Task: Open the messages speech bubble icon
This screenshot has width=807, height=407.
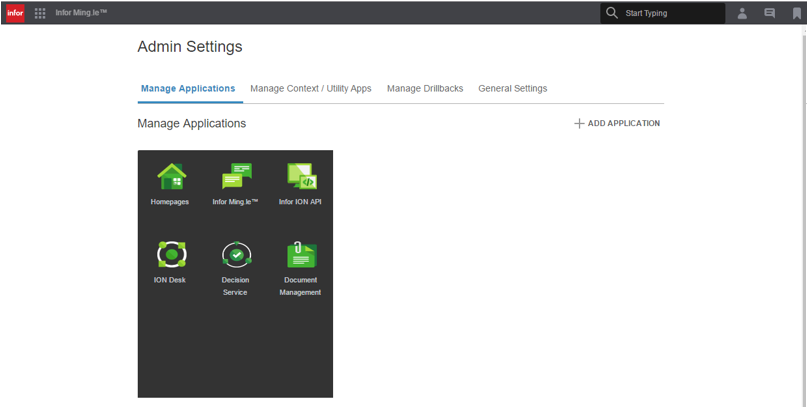Action: 769,13
